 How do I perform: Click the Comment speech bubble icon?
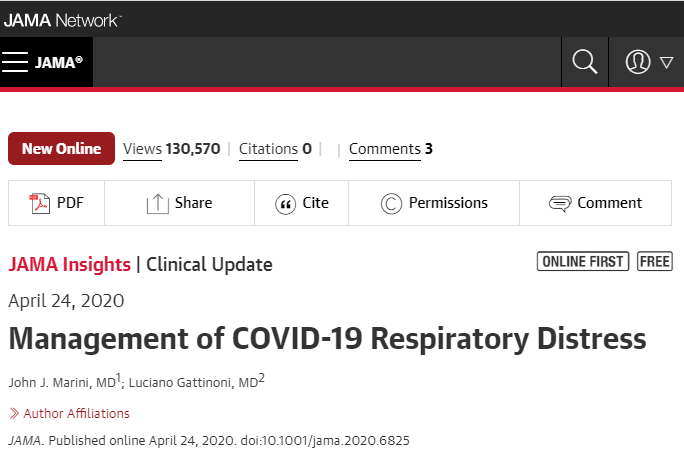tap(560, 204)
